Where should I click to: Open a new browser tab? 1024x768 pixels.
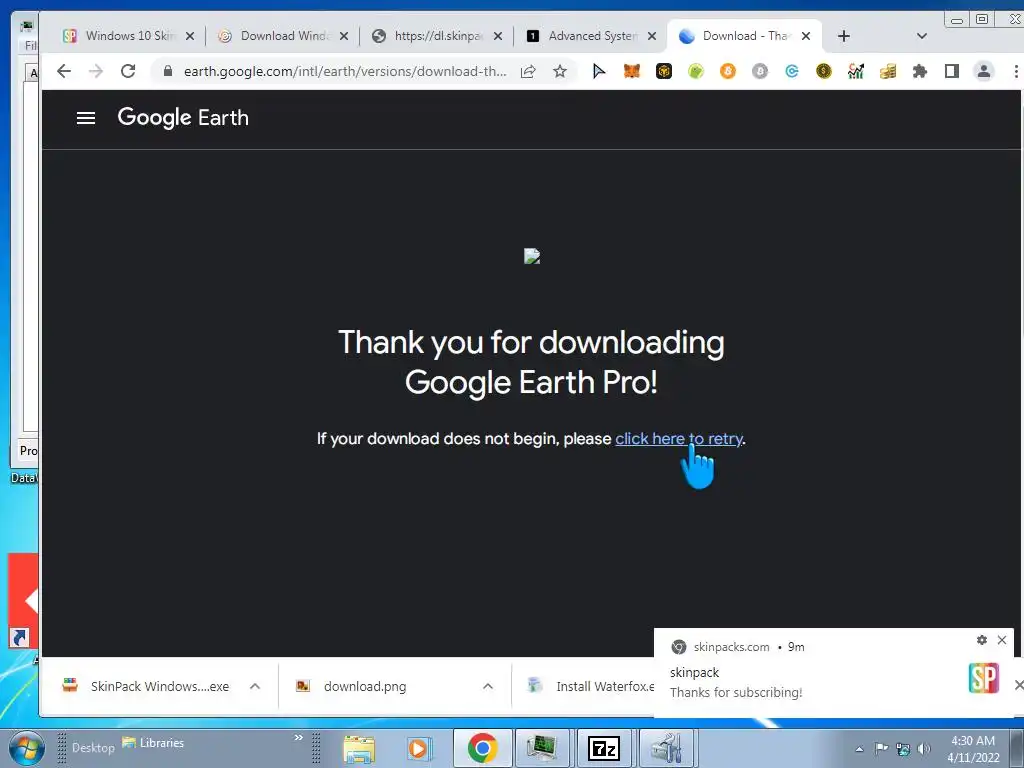pyautogui.click(x=844, y=36)
